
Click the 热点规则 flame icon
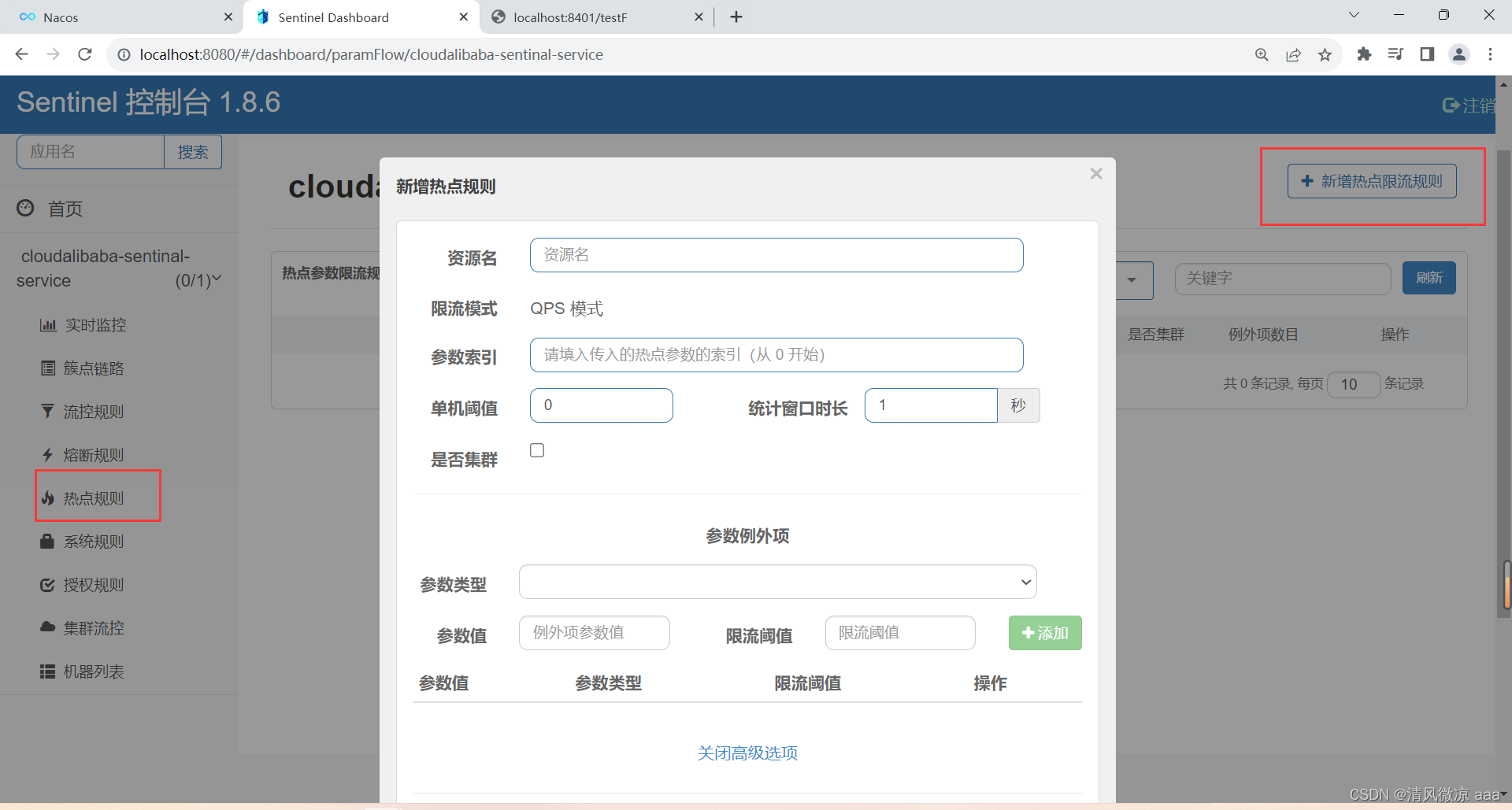48,498
